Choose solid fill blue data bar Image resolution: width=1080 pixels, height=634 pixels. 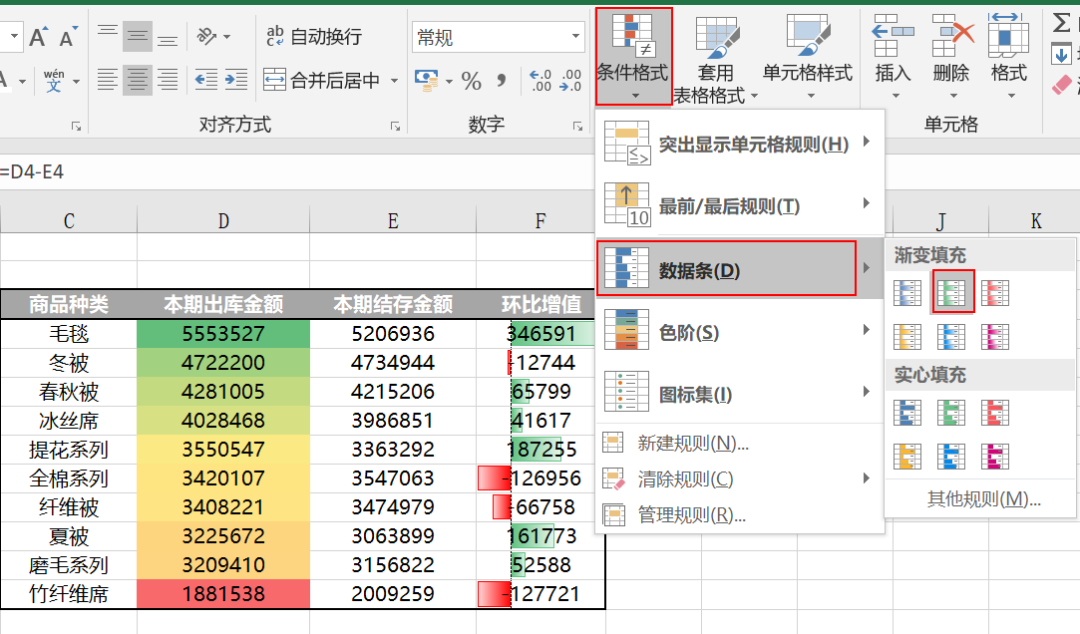coord(907,413)
